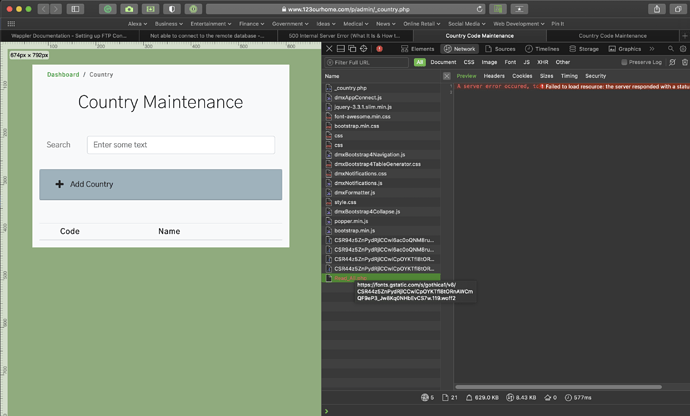Show the Headers detail tab
The width and height of the screenshot is (690, 416).
point(494,76)
